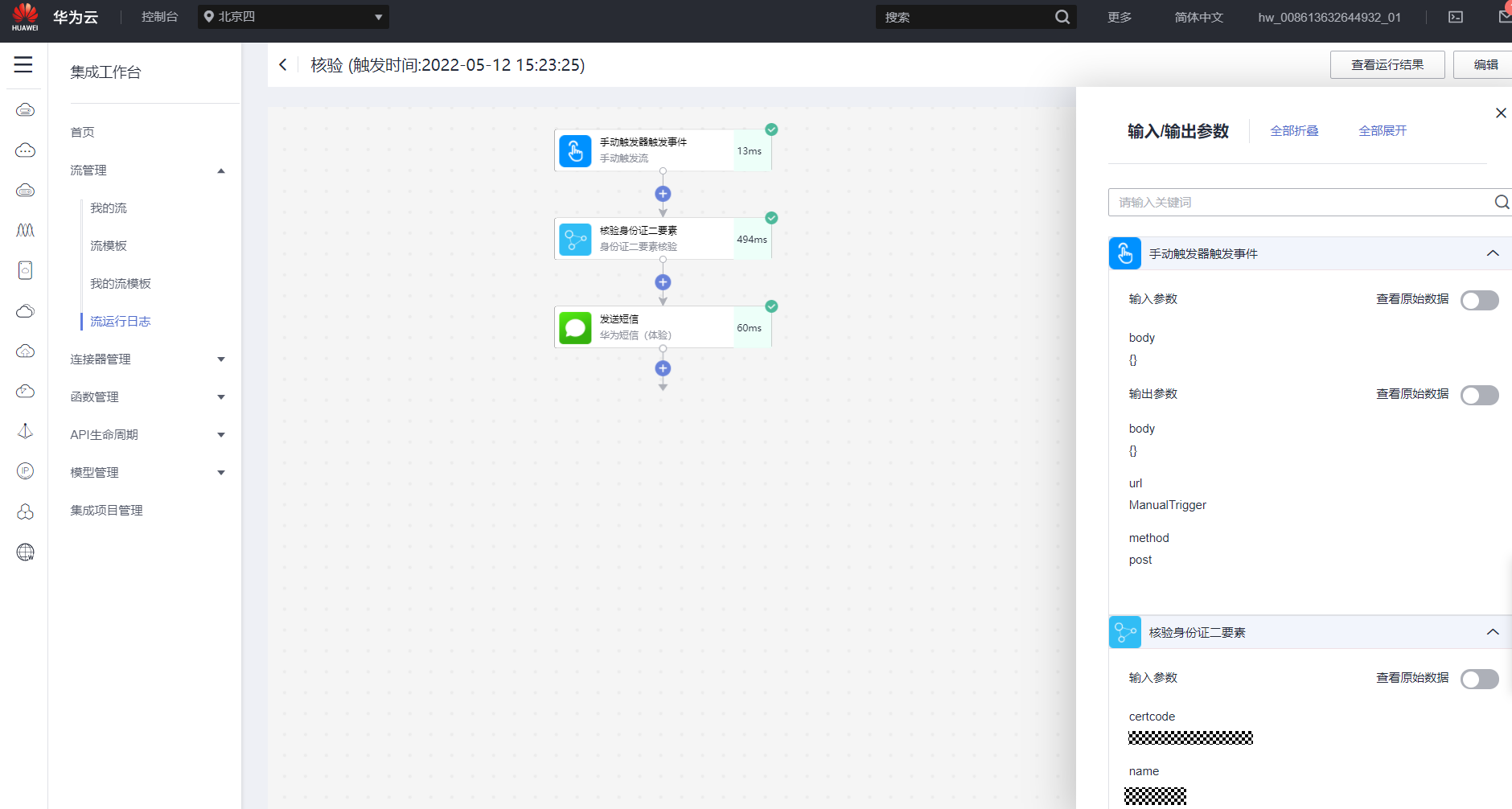Screen dimensions: 1512x809
Task: Click plus button below manual trigger node
Action: tap(663, 194)
